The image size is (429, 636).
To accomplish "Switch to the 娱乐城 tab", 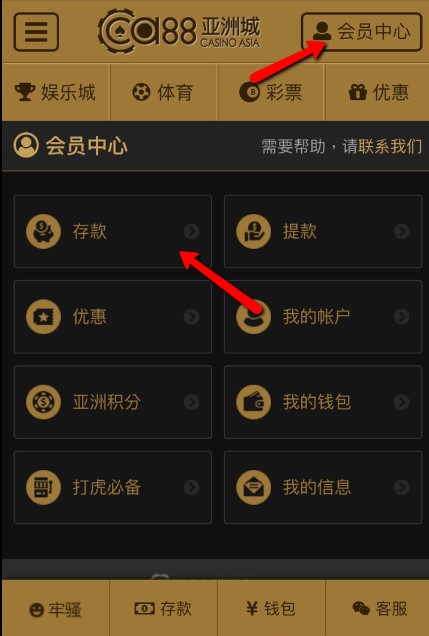I will click(x=56, y=92).
